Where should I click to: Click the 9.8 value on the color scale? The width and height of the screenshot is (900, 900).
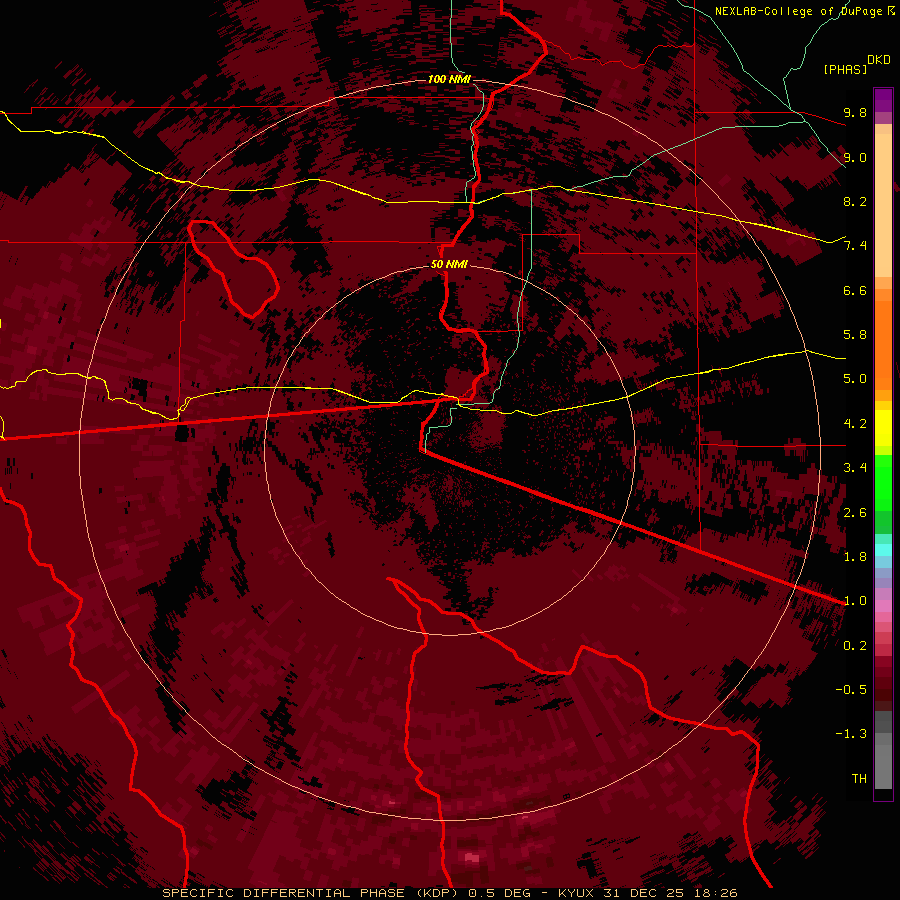tap(855, 112)
